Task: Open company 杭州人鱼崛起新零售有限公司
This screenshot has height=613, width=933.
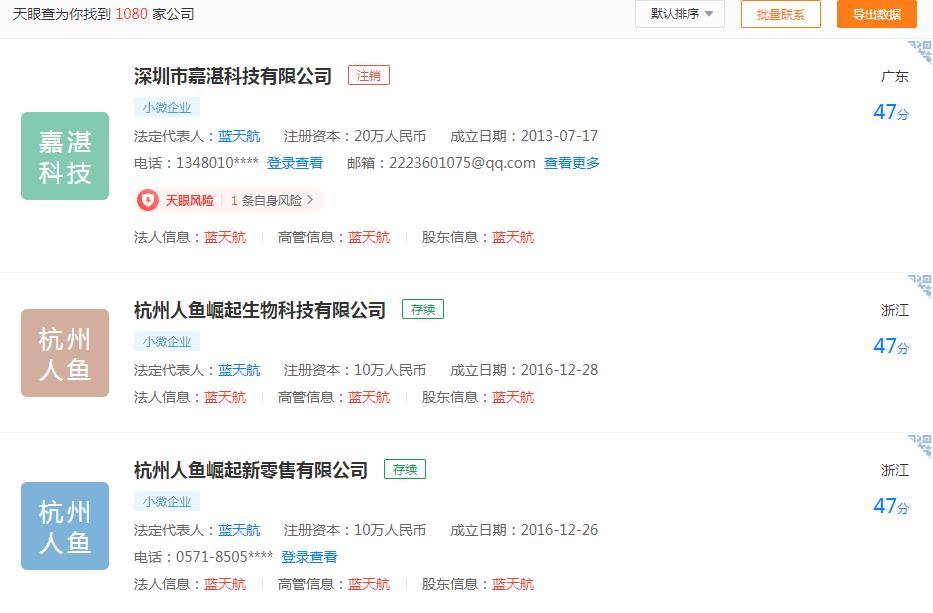Action: click(251, 470)
